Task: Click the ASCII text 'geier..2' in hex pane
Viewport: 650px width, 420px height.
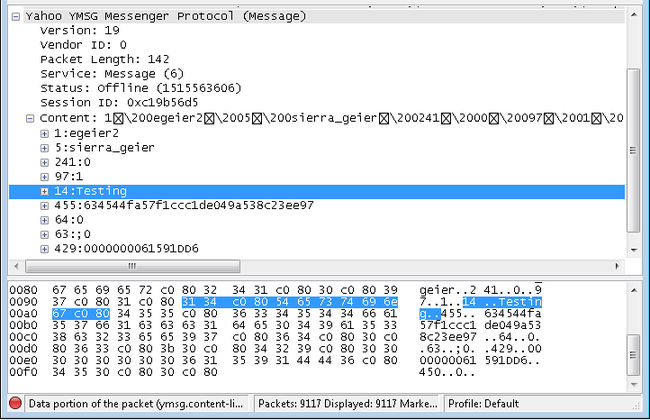Action: coord(447,290)
